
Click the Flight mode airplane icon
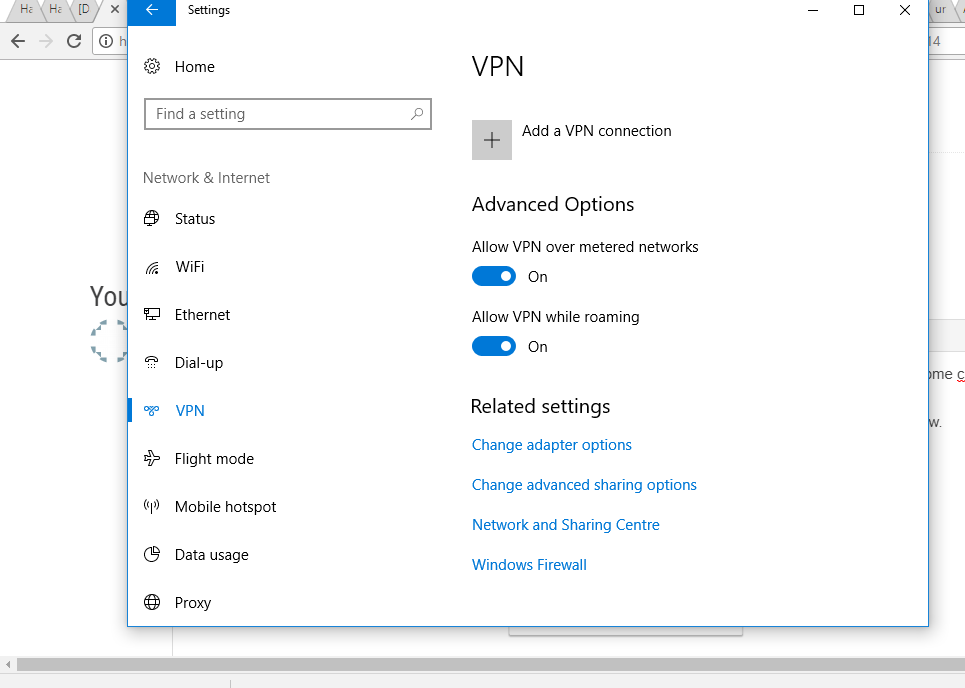pos(152,459)
